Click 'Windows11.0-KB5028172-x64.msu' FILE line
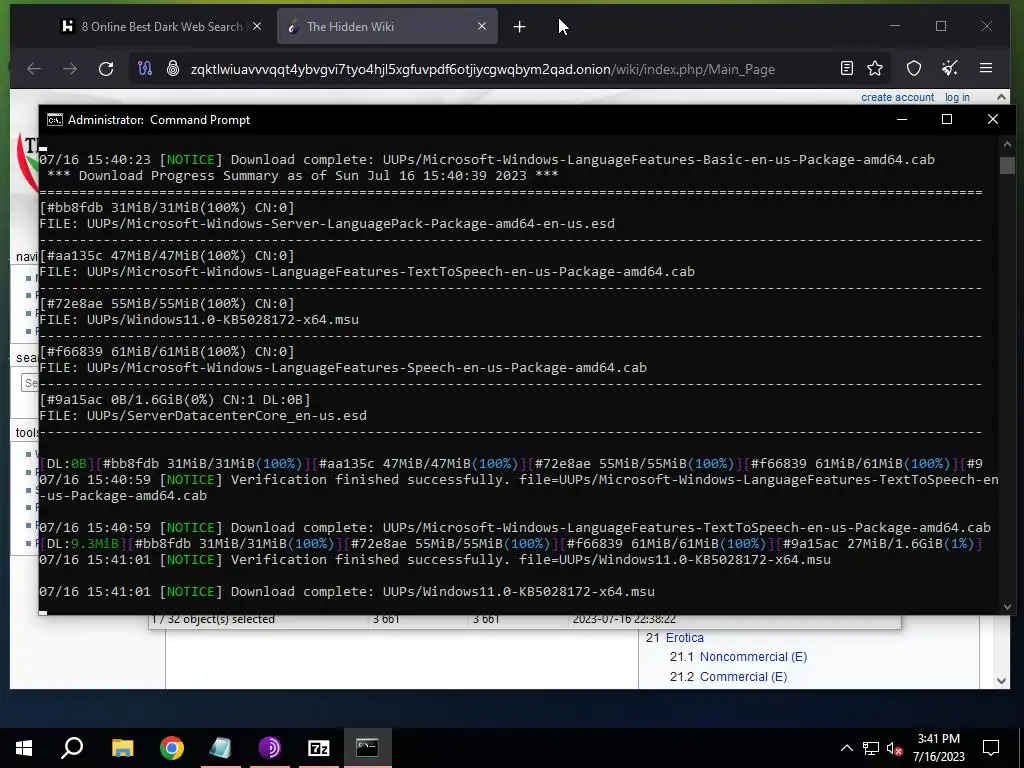The height and width of the screenshot is (768, 1024). click(199, 320)
